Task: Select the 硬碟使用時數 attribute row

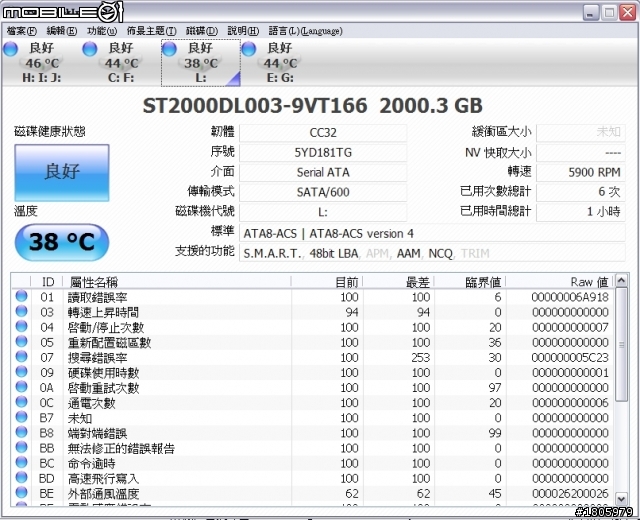Action: click(x=313, y=373)
